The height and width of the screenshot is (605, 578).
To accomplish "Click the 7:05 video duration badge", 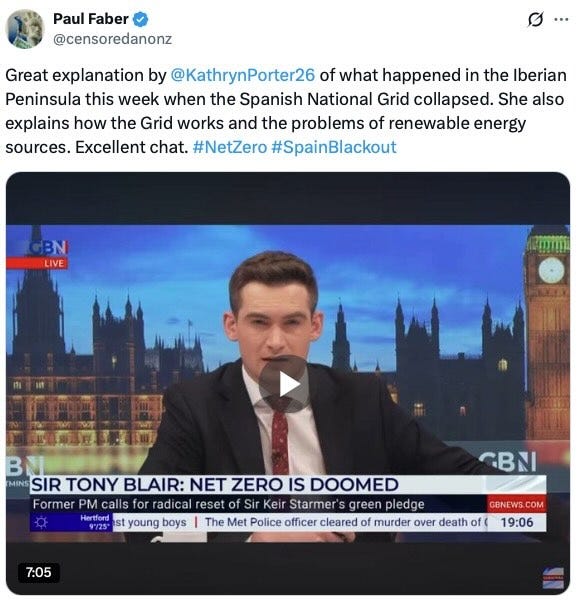I will pos(39,572).
